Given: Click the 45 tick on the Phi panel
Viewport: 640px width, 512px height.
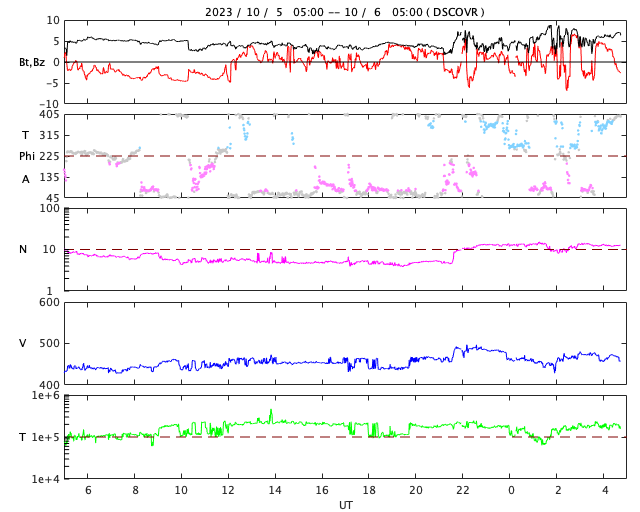Looking at the screenshot, I should (x=53, y=198).
